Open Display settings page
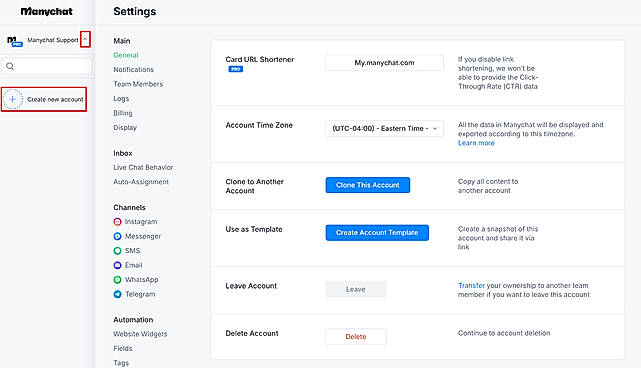The width and height of the screenshot is (641, 368). coord(125,128)
